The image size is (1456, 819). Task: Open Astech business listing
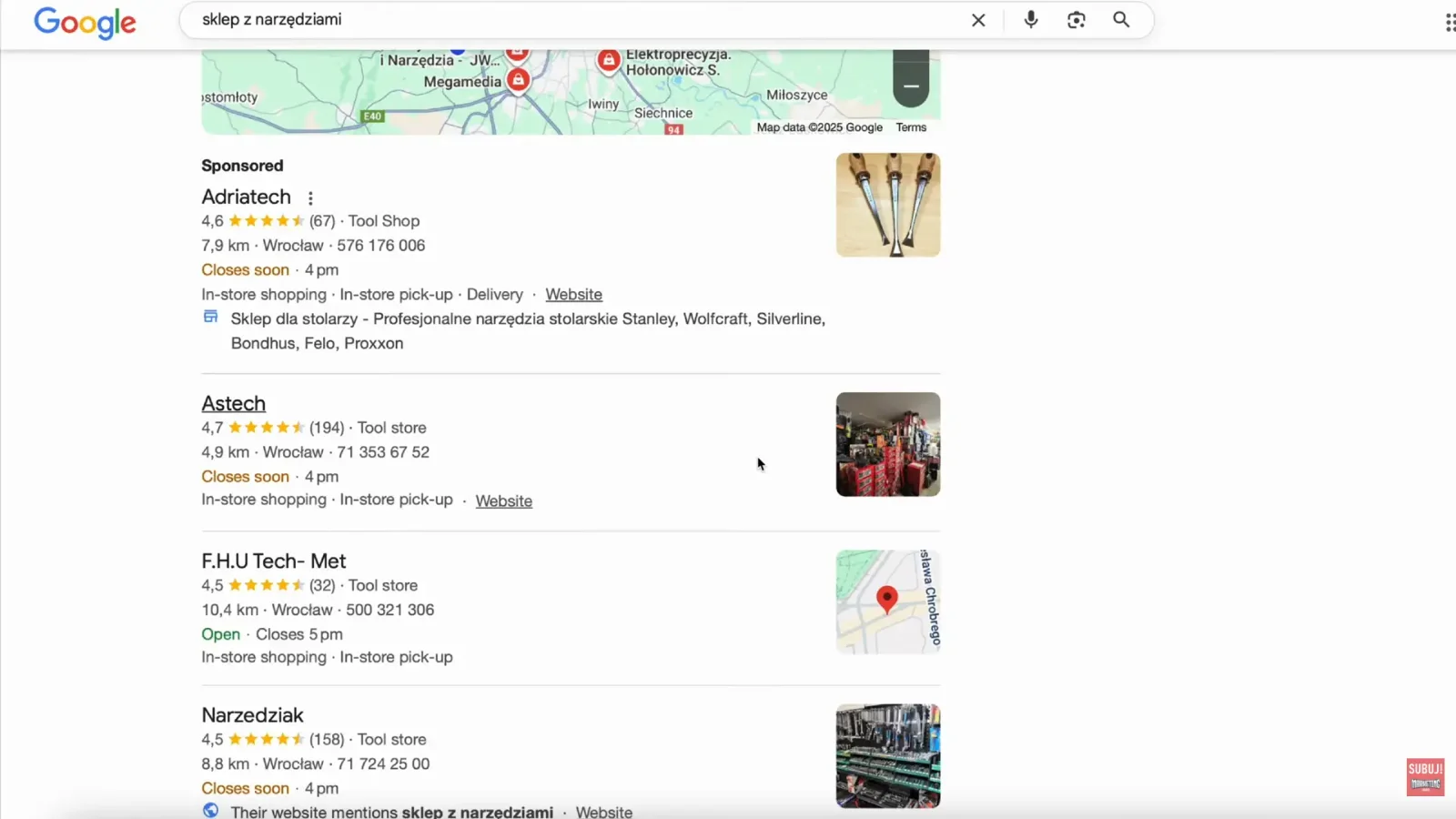pyautogui.click(x=233, y=403)
